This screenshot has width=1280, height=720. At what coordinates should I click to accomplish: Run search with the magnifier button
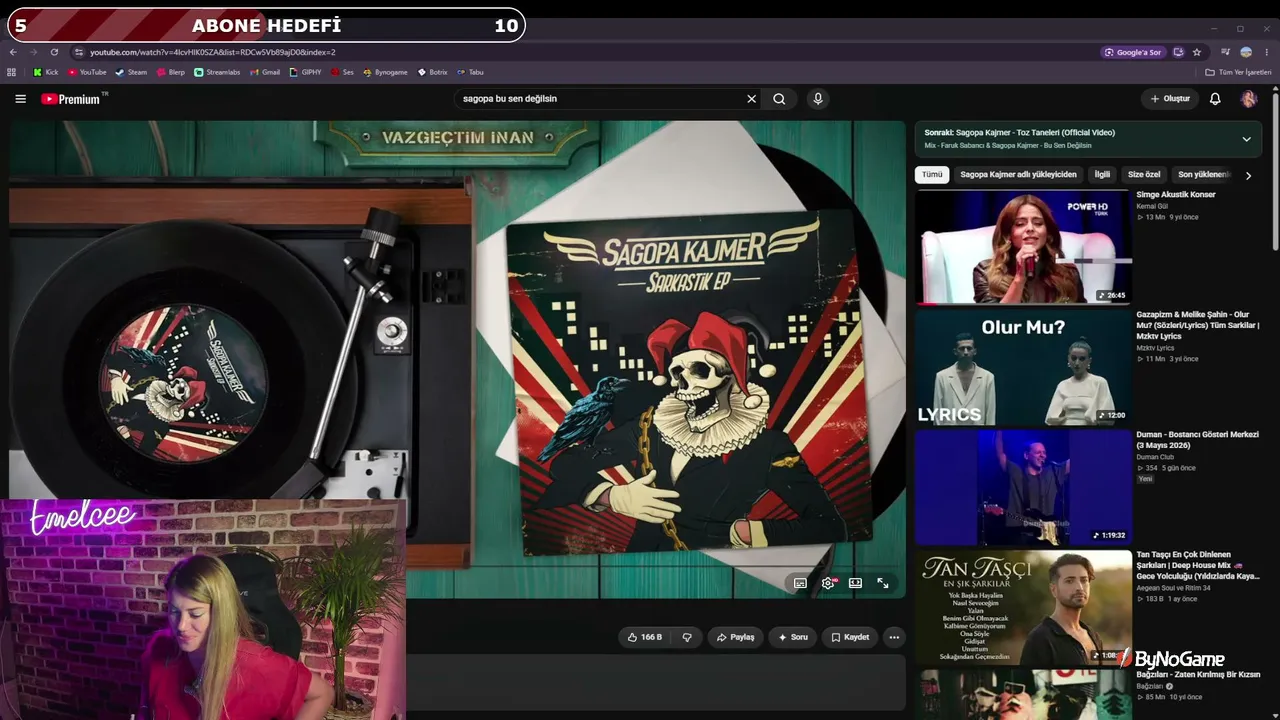coord(779,99)
